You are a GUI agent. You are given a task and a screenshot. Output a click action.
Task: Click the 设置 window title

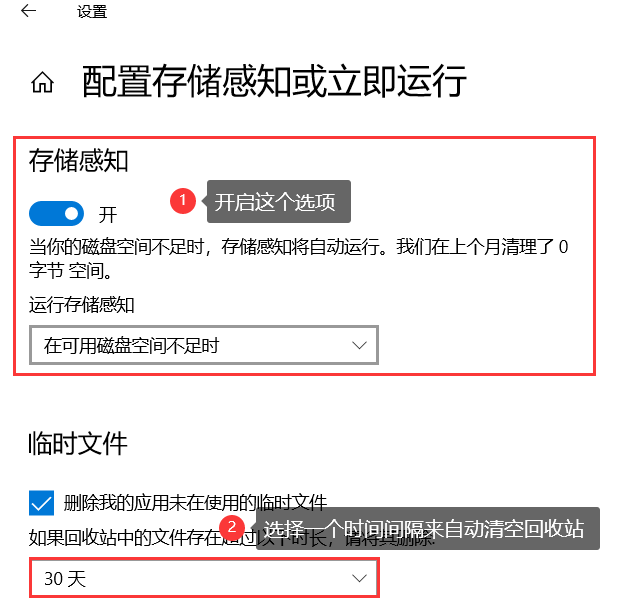coord(92,12)
